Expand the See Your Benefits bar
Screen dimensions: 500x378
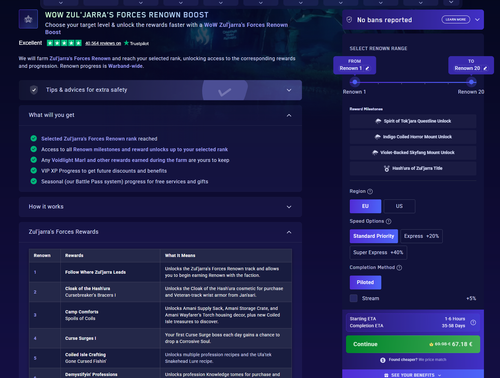(413, 375)
